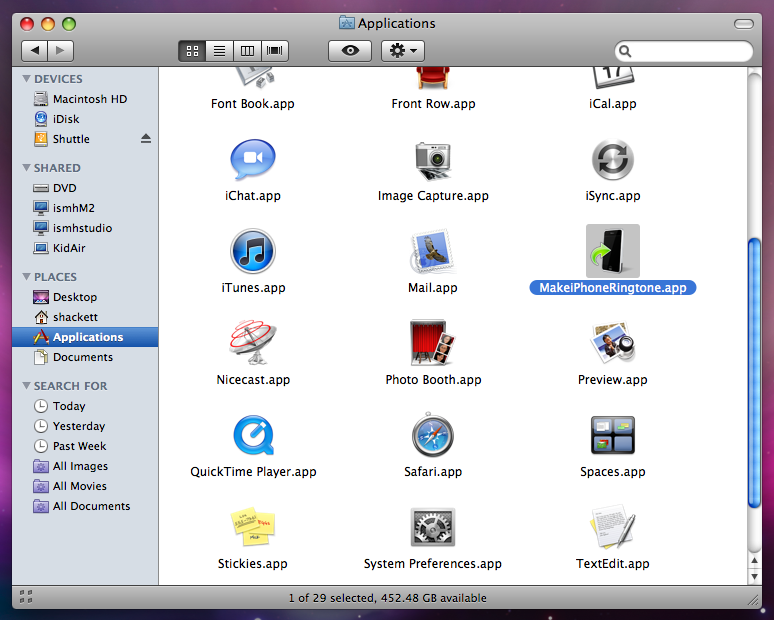Image resolution: width=774 pixels, height=620 pixels.
Task: Click the QuickTime Player.app icon
Action: 253,435
